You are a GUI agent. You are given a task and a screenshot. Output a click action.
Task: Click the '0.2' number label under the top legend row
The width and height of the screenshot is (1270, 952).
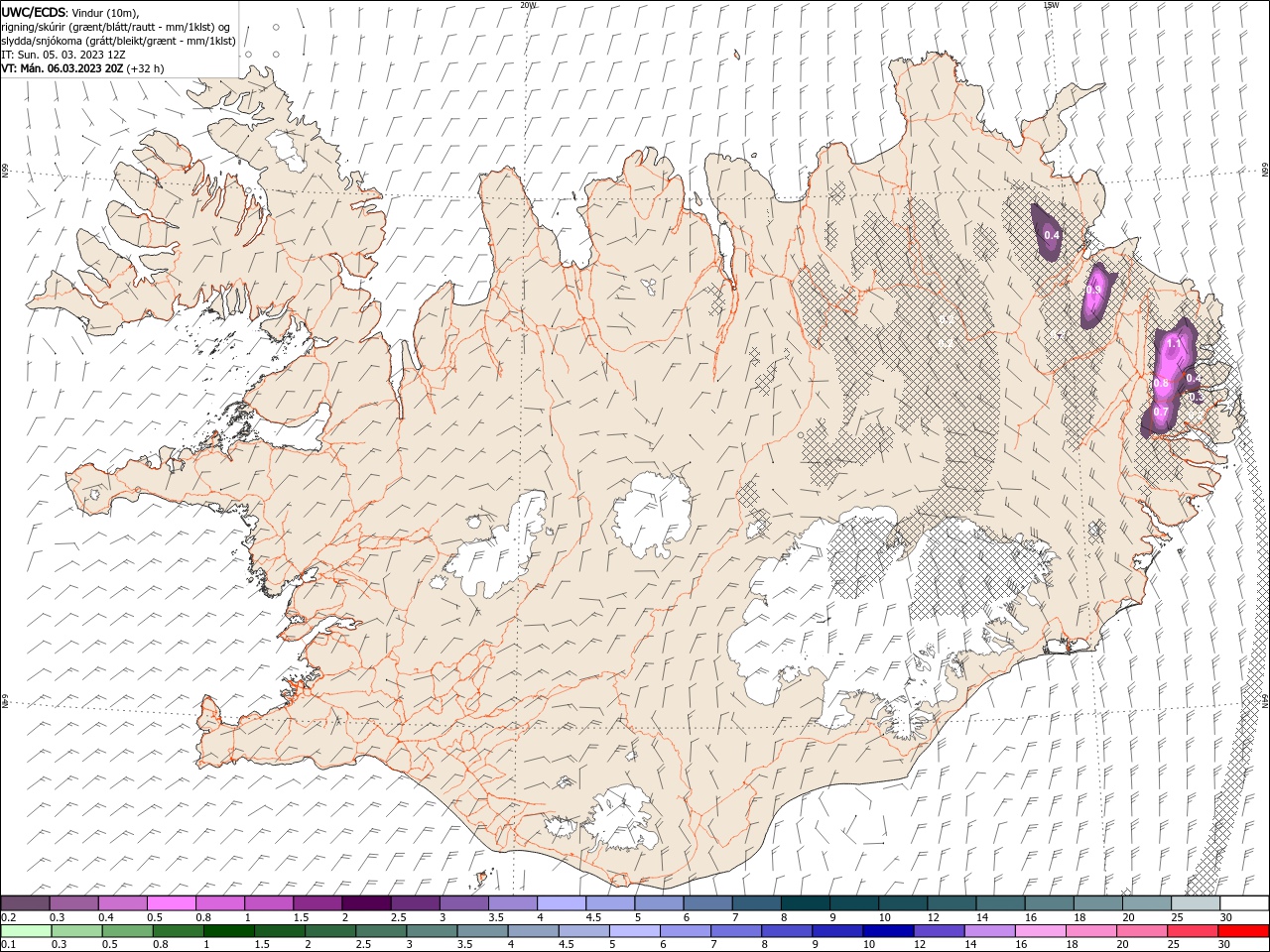(8, 917)
